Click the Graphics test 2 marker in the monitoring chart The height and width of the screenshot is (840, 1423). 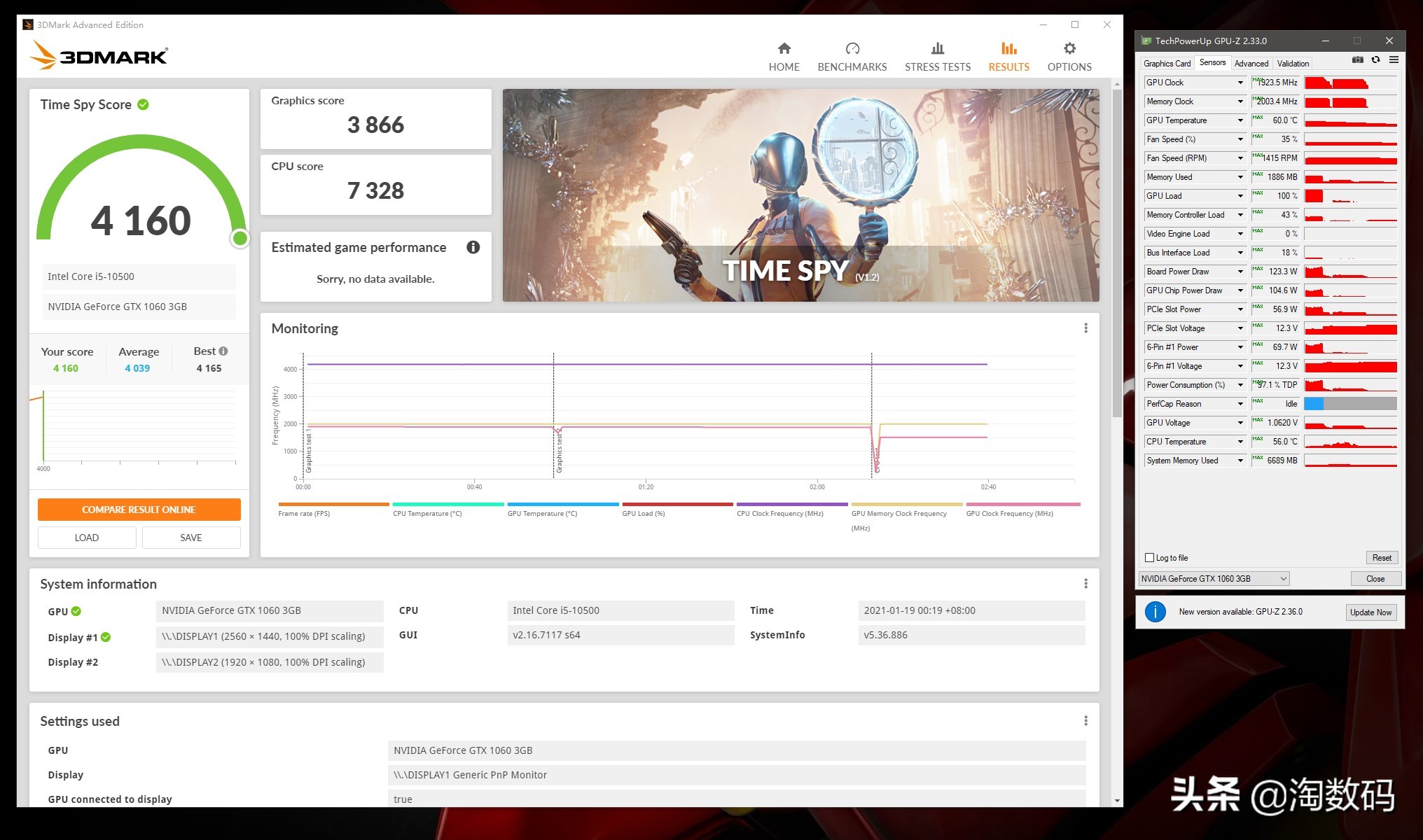click(x=559, y=451)
